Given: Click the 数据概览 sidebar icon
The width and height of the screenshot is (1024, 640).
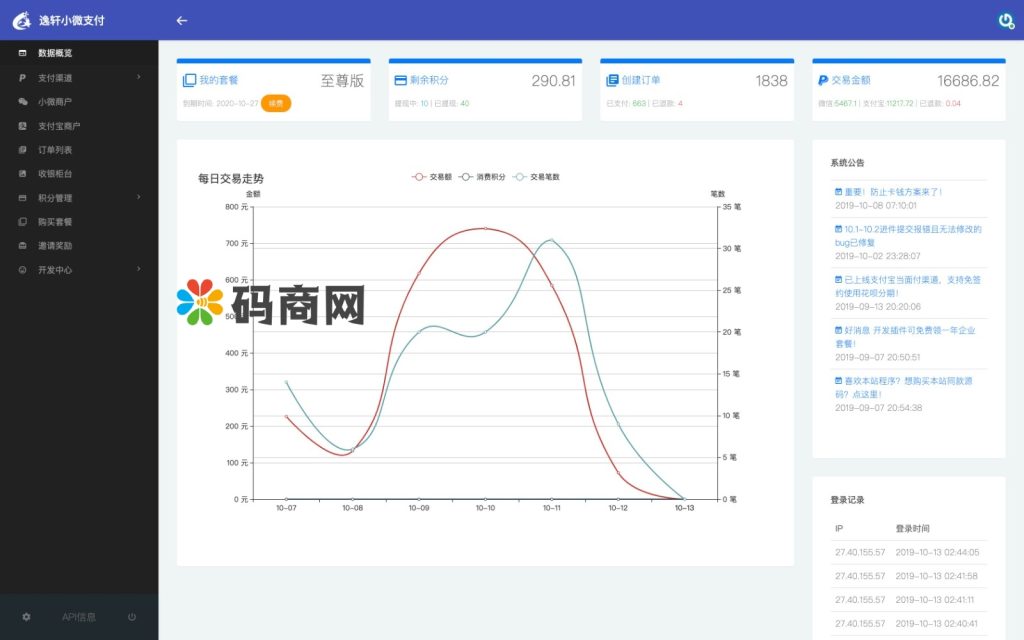Looking at the screenshot, I should [23, 53].
